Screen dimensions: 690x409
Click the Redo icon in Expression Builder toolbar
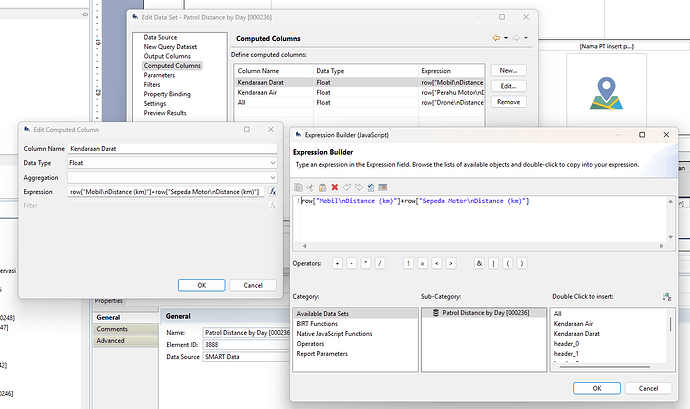coord(358,187)
